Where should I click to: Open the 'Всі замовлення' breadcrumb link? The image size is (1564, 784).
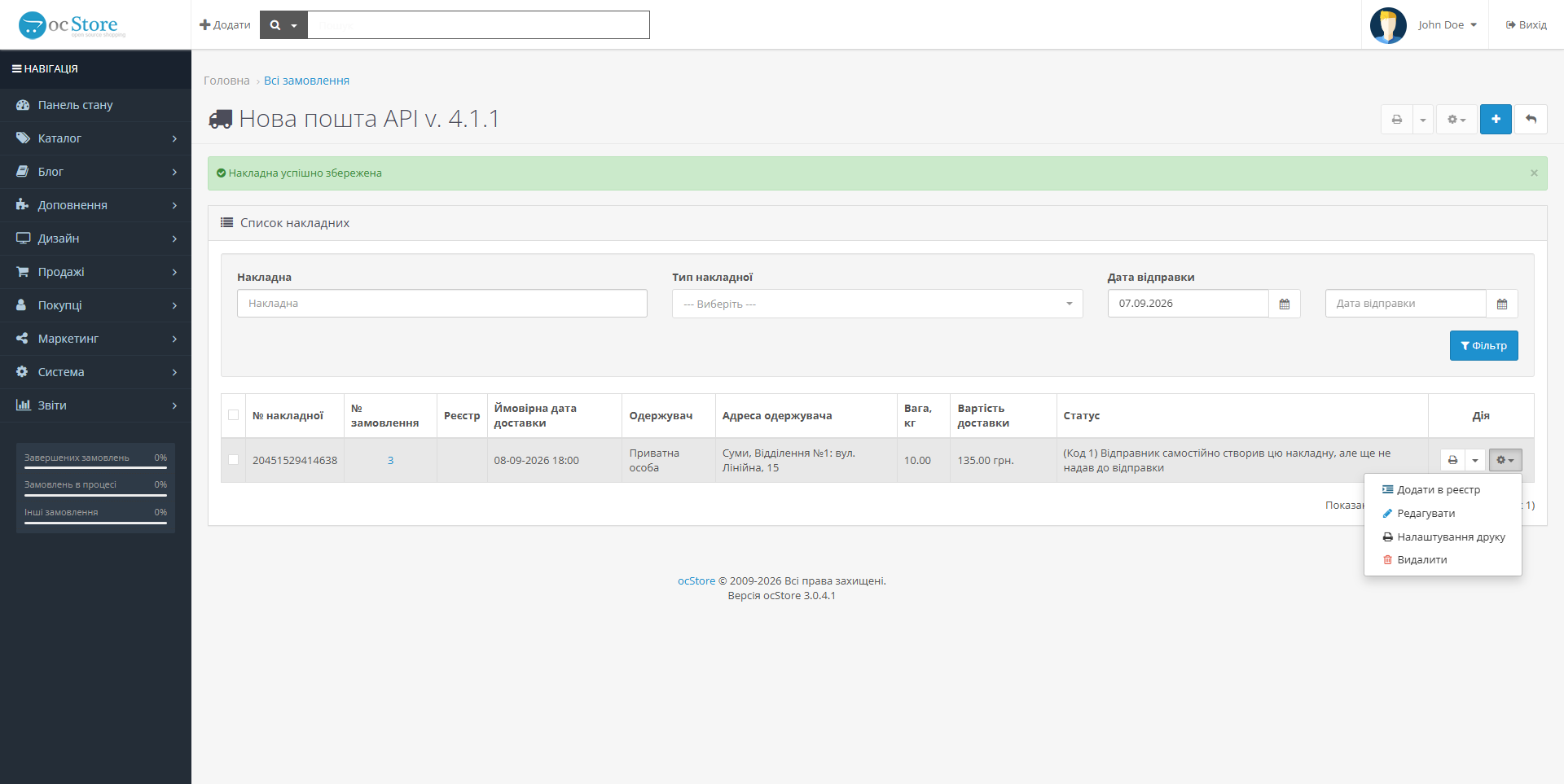(306, 81)
